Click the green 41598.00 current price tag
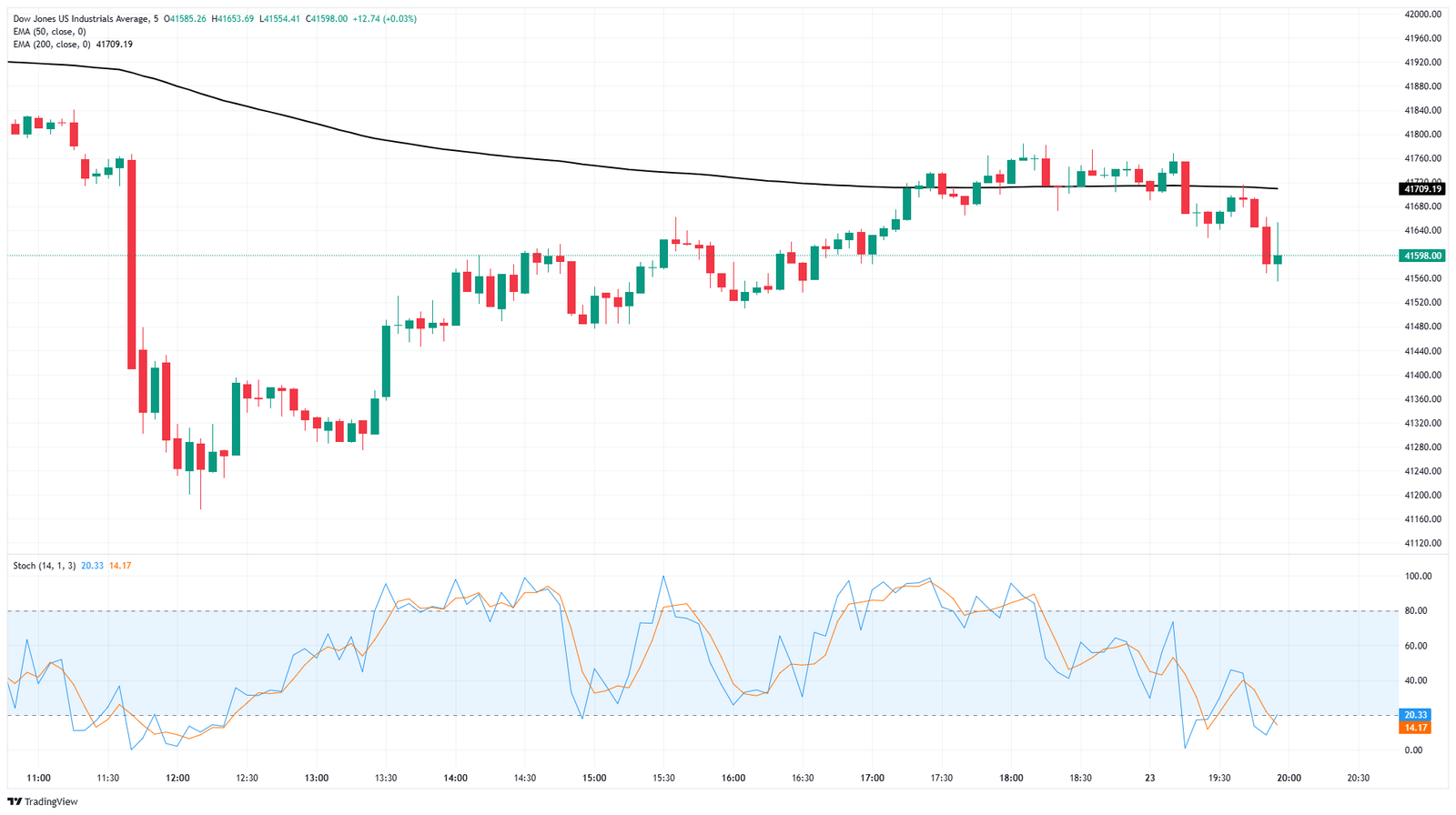The image size is (1456, 815). (x=1422, y=256)
